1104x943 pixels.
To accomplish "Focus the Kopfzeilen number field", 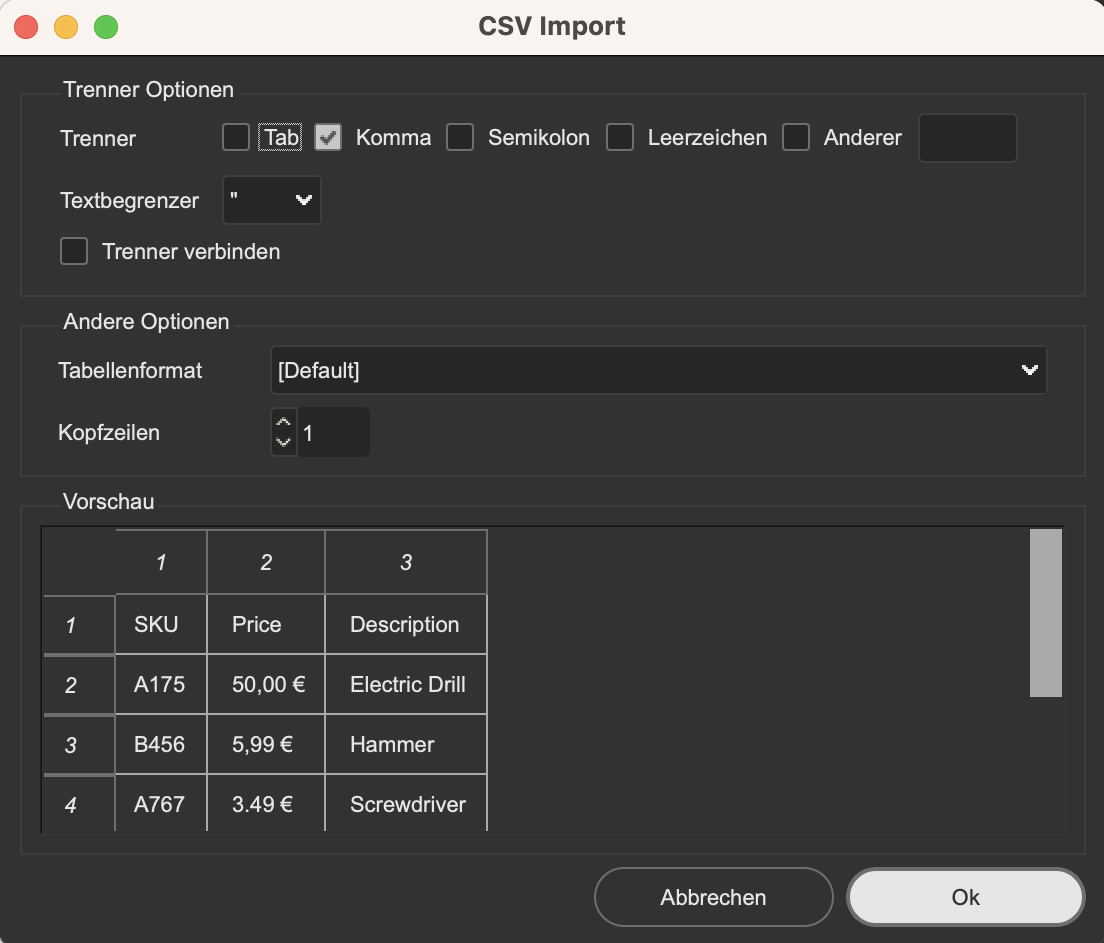I will [333, 432].
